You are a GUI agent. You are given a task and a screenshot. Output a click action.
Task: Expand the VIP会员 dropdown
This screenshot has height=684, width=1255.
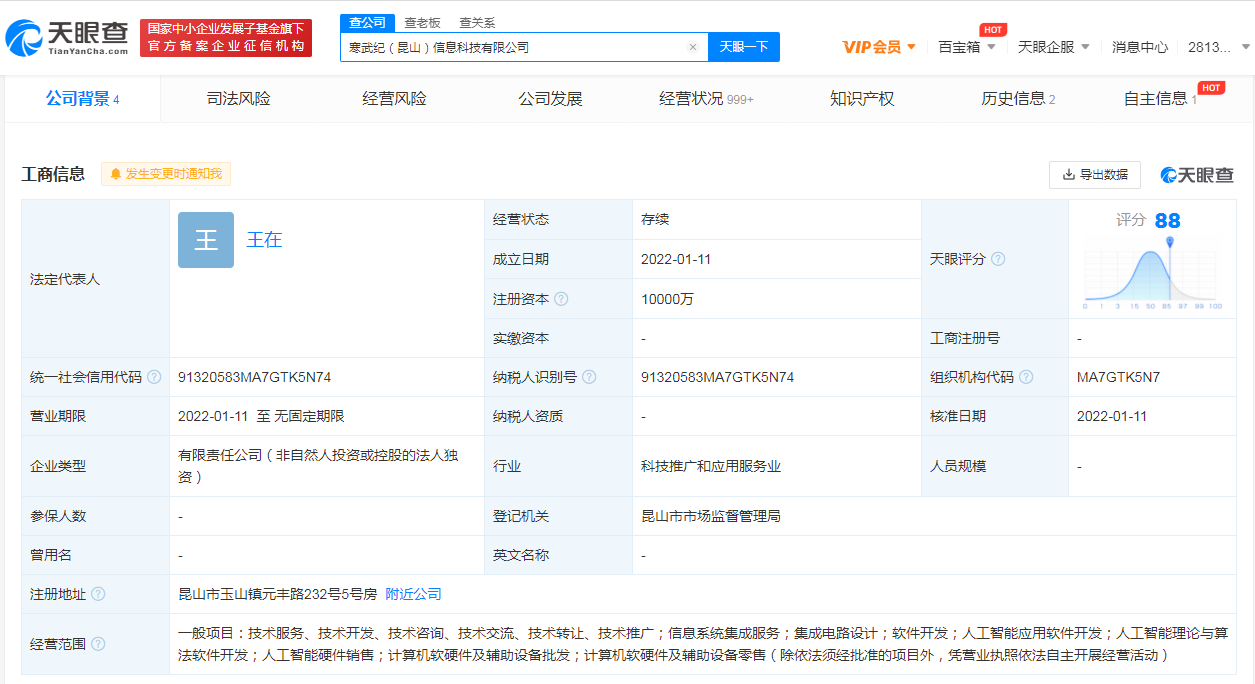[879, 47]
